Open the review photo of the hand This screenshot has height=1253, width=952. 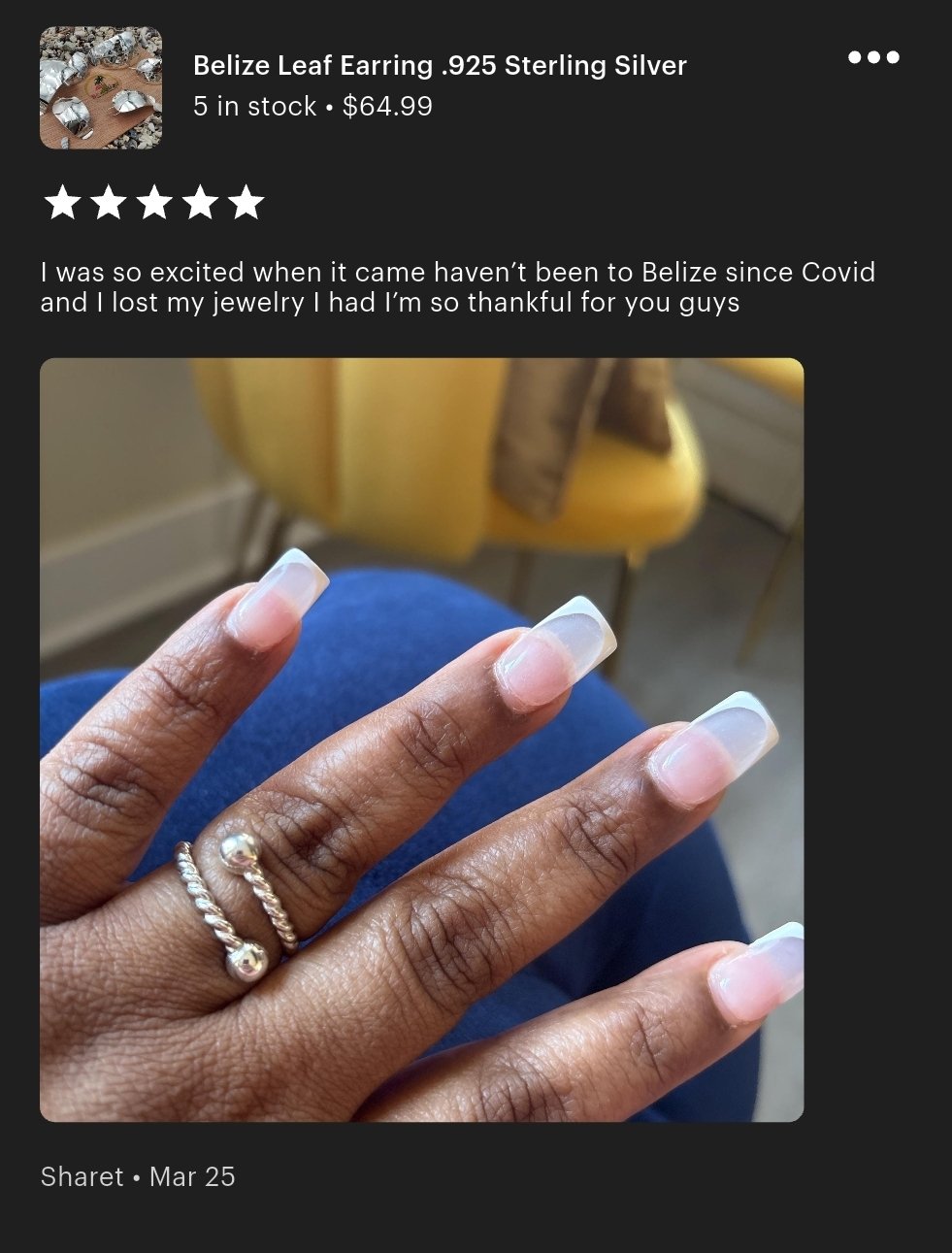[x=421, y=740]
